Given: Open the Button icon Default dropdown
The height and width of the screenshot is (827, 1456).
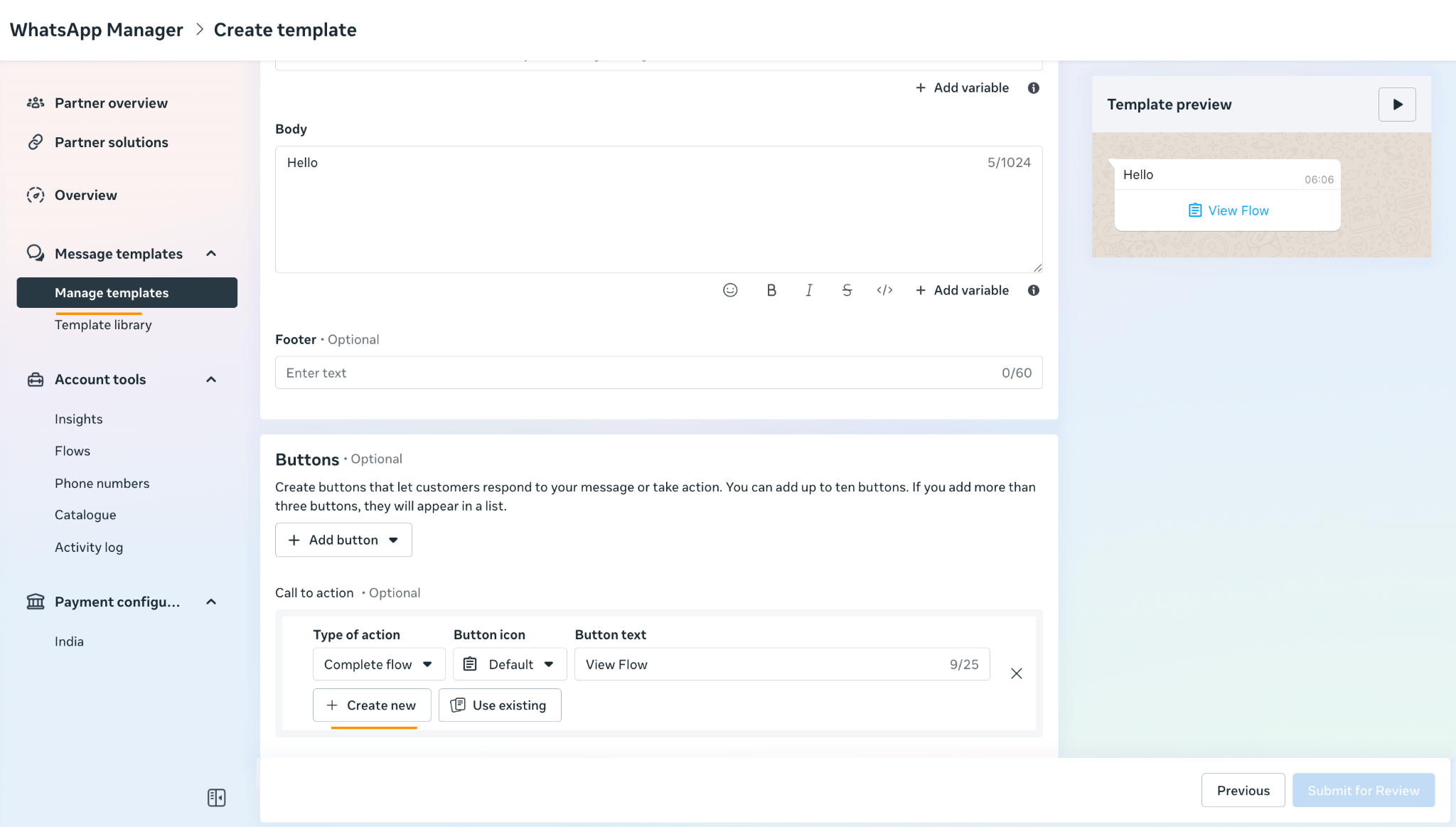Looking at the screenshot, I should (x=510, y=664).
